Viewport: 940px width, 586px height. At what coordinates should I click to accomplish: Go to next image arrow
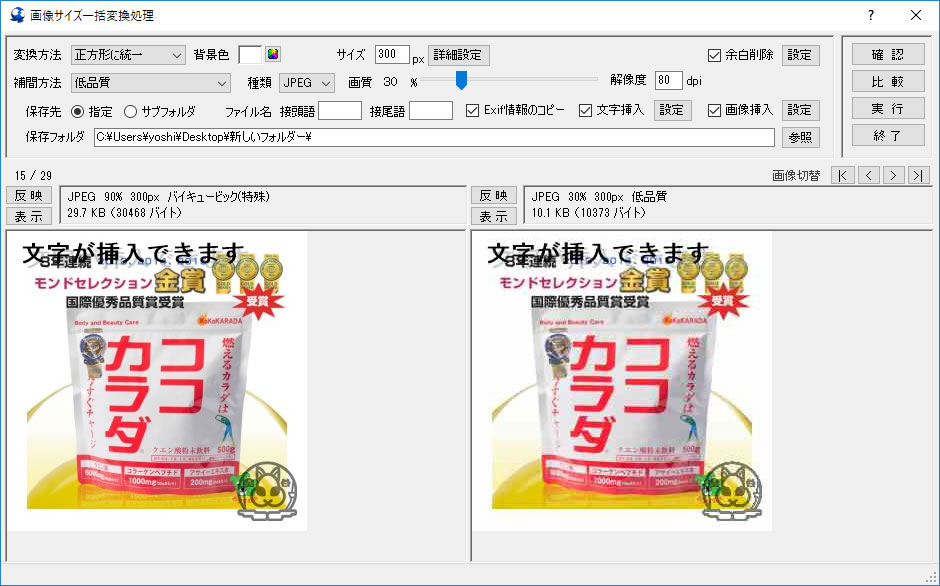893,175
